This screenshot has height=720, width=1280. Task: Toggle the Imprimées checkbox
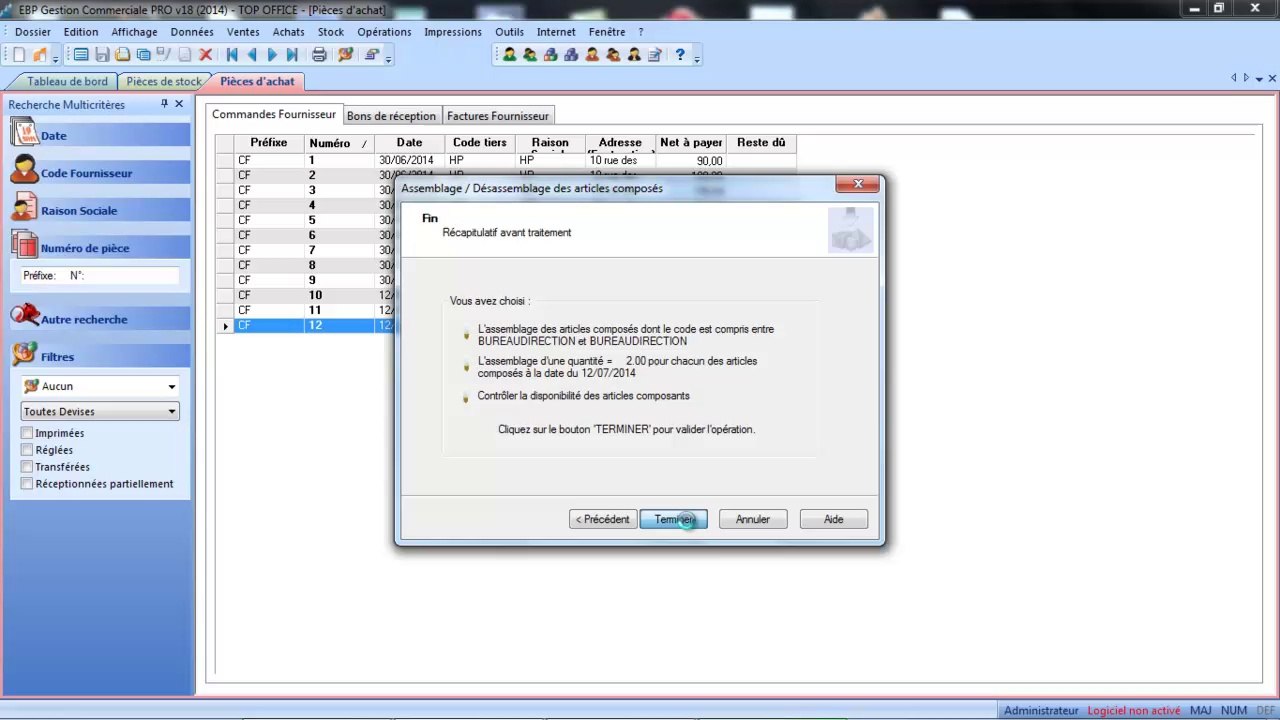tap(27, 433)
